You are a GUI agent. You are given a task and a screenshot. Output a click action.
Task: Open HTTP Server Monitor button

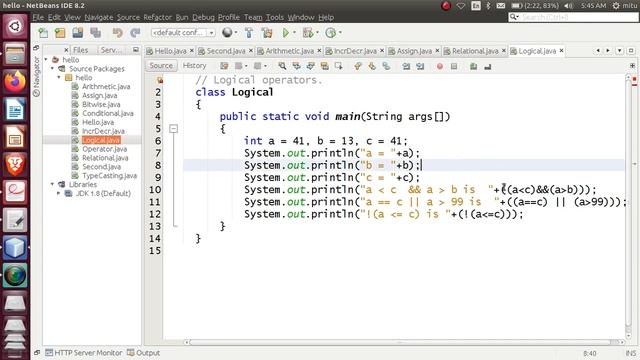[x=84, y=353]
